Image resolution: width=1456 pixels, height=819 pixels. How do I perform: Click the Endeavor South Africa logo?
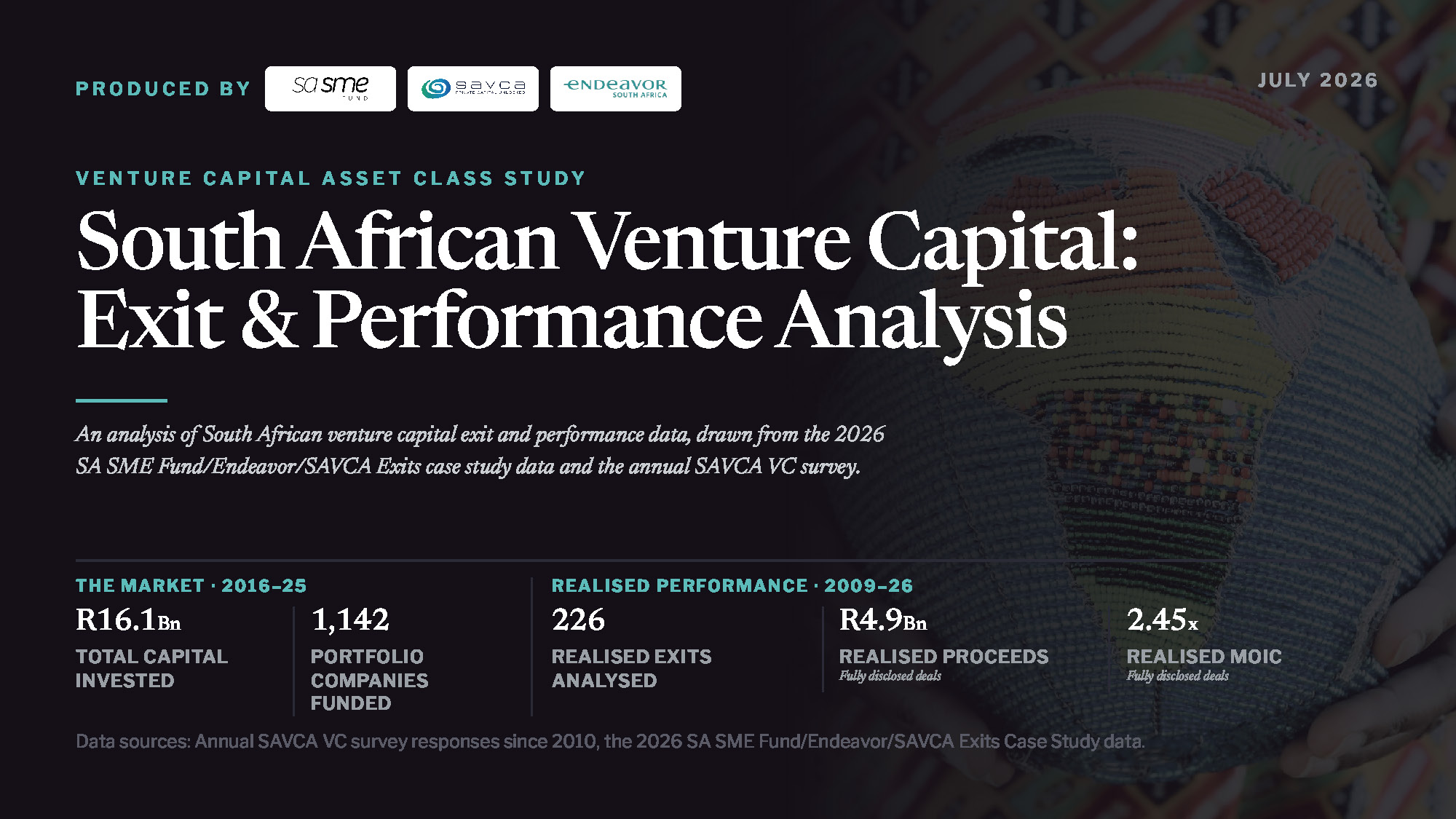point(616,89)
